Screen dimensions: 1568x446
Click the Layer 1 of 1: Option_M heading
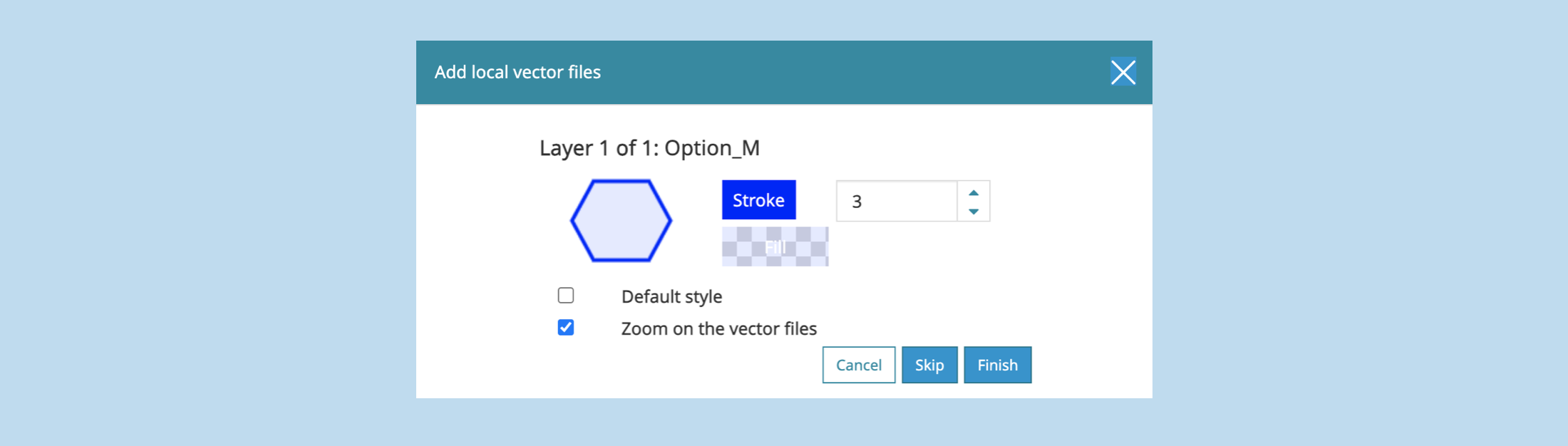click(x=649, y=148)
